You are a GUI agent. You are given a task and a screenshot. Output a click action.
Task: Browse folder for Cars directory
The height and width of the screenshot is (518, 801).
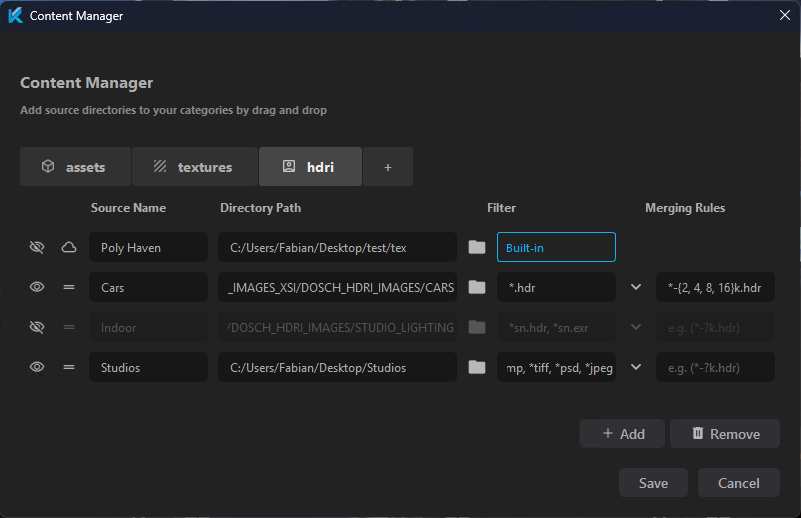click(x=477, y=287)
